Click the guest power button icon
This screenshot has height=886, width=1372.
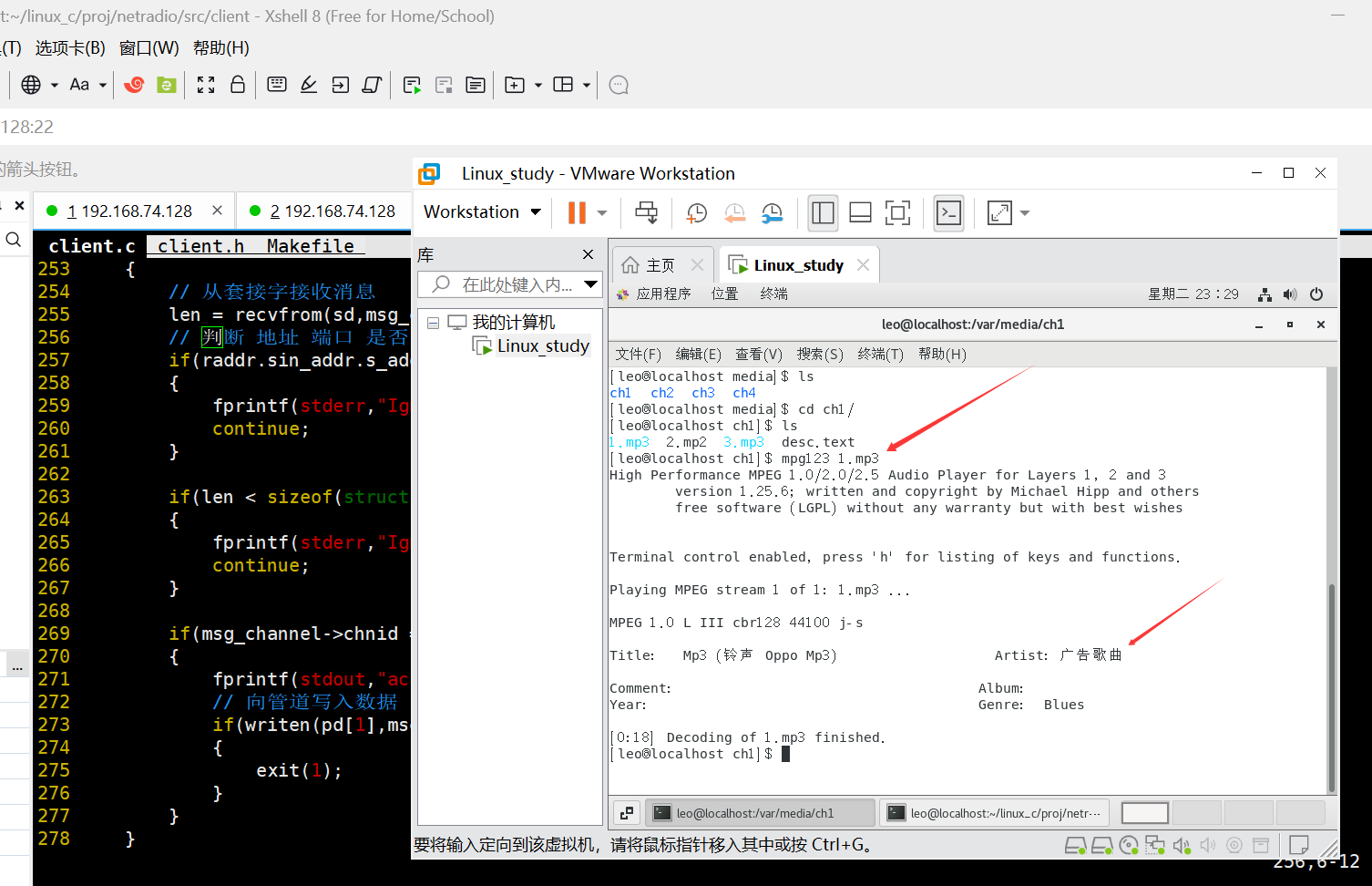[1316, 294]
